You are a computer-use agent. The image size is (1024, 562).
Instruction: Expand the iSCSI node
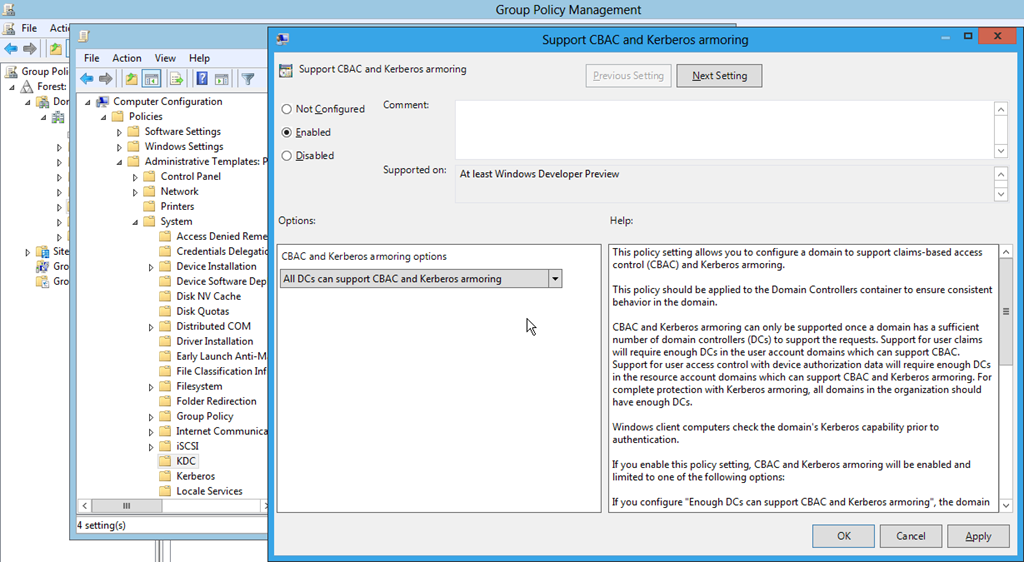point(151,447)
